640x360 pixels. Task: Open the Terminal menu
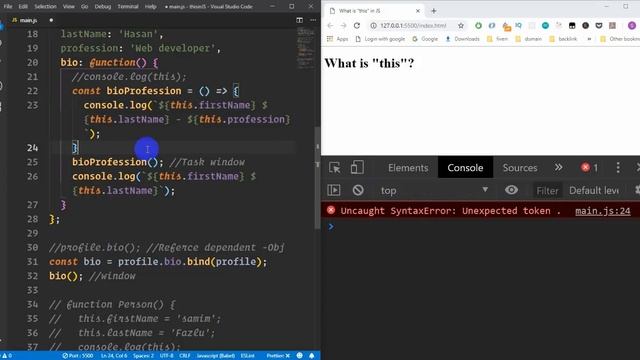(x=128, y=7)
